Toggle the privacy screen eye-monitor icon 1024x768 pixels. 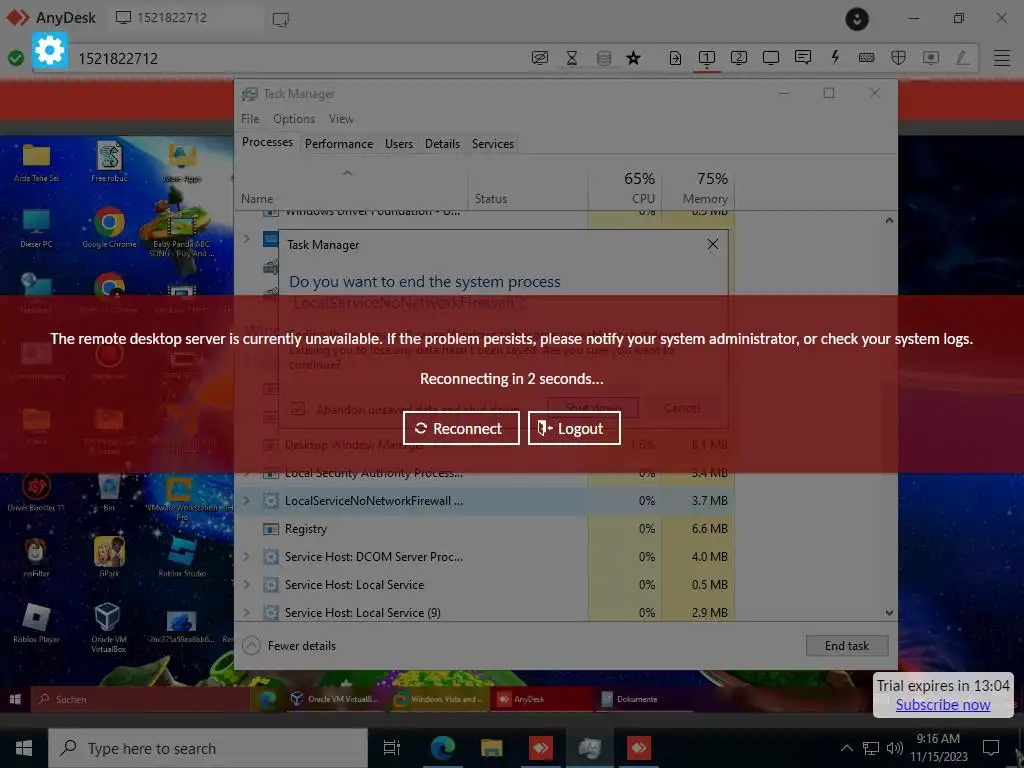pos(539,58)
